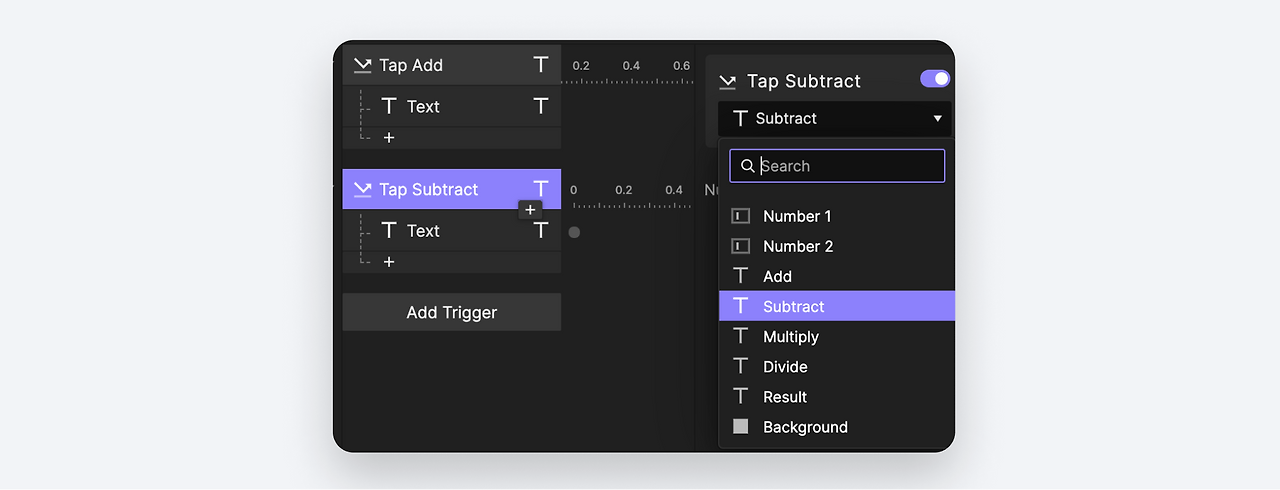Click the Divide text layer icon
The image size is (1280, 490).
pos(741,367)
